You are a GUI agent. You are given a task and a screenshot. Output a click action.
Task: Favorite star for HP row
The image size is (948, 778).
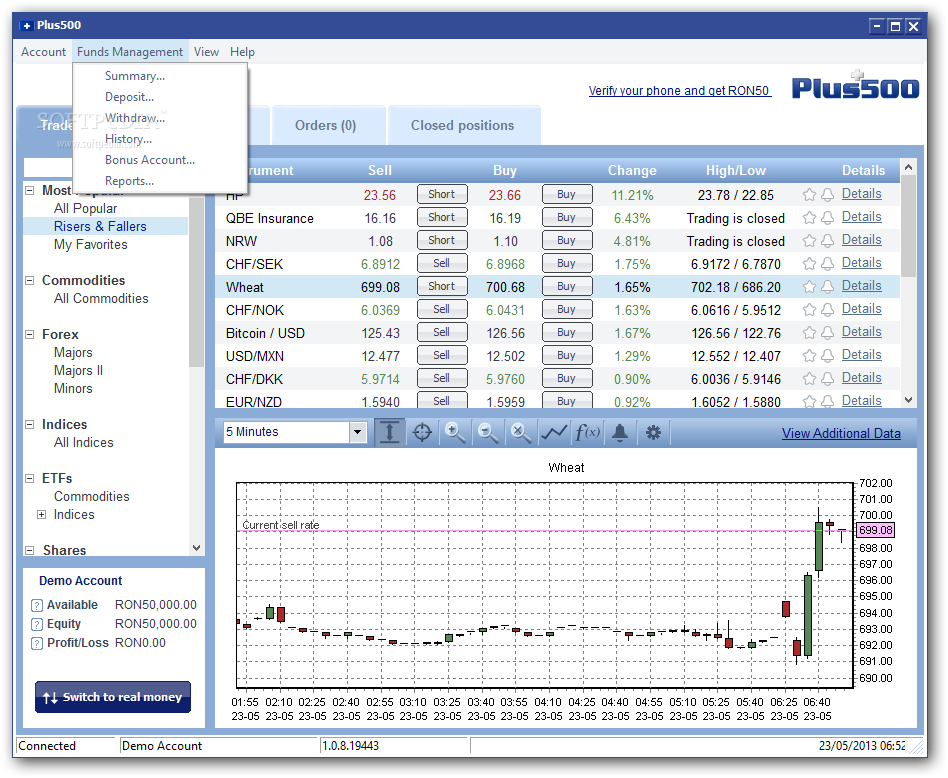point(810,195)
